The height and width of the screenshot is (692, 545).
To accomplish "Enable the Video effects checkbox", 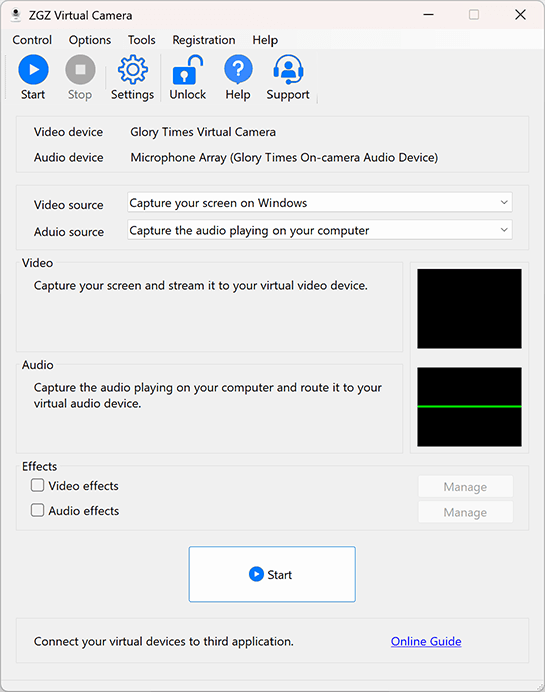I will pyautogui.click(x=38, y=485).
